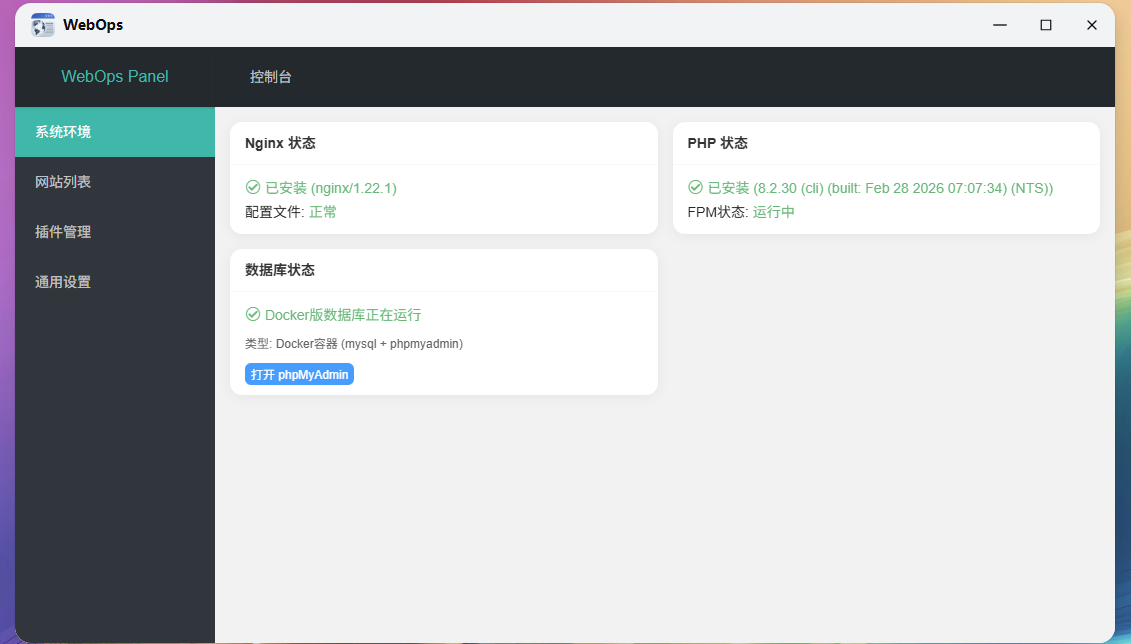Click the Docker容器 type description text
The height and width of the screenshot is (644, 1131).
click(x=353, y=344)
